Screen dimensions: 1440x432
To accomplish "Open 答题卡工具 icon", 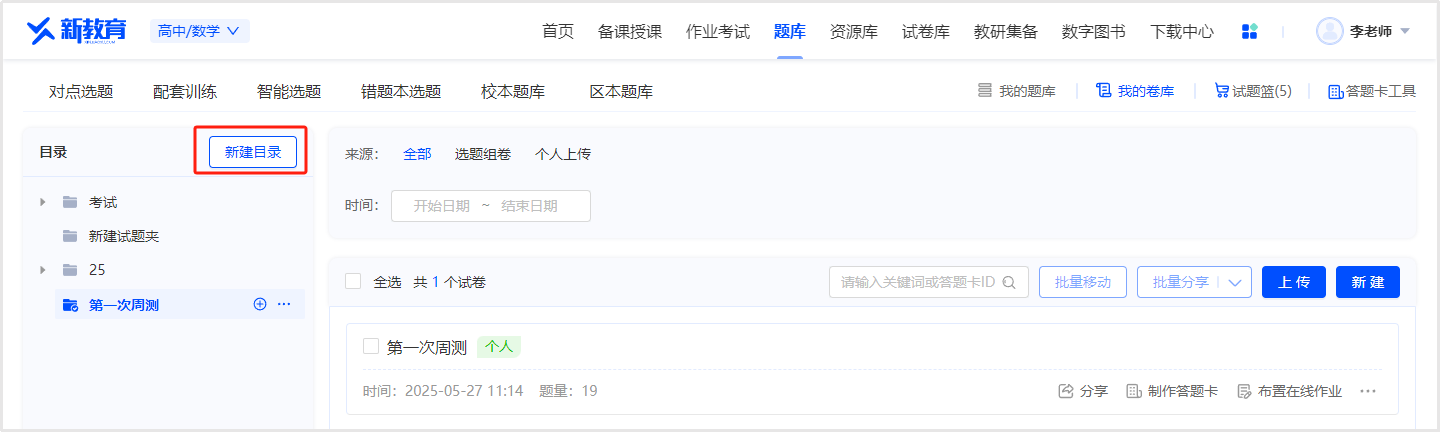I will pos(1335,91).
